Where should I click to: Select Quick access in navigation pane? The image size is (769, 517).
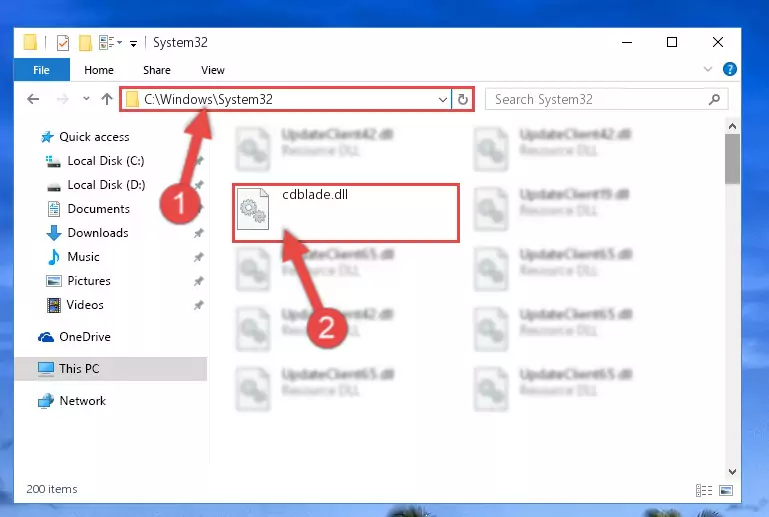click(94, 137)
